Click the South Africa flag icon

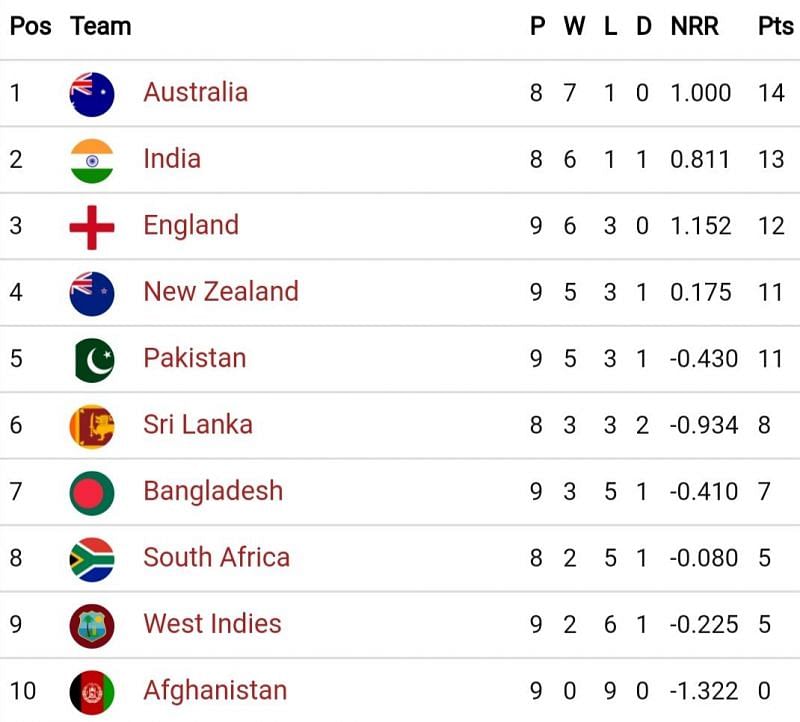tap(92, 559)
